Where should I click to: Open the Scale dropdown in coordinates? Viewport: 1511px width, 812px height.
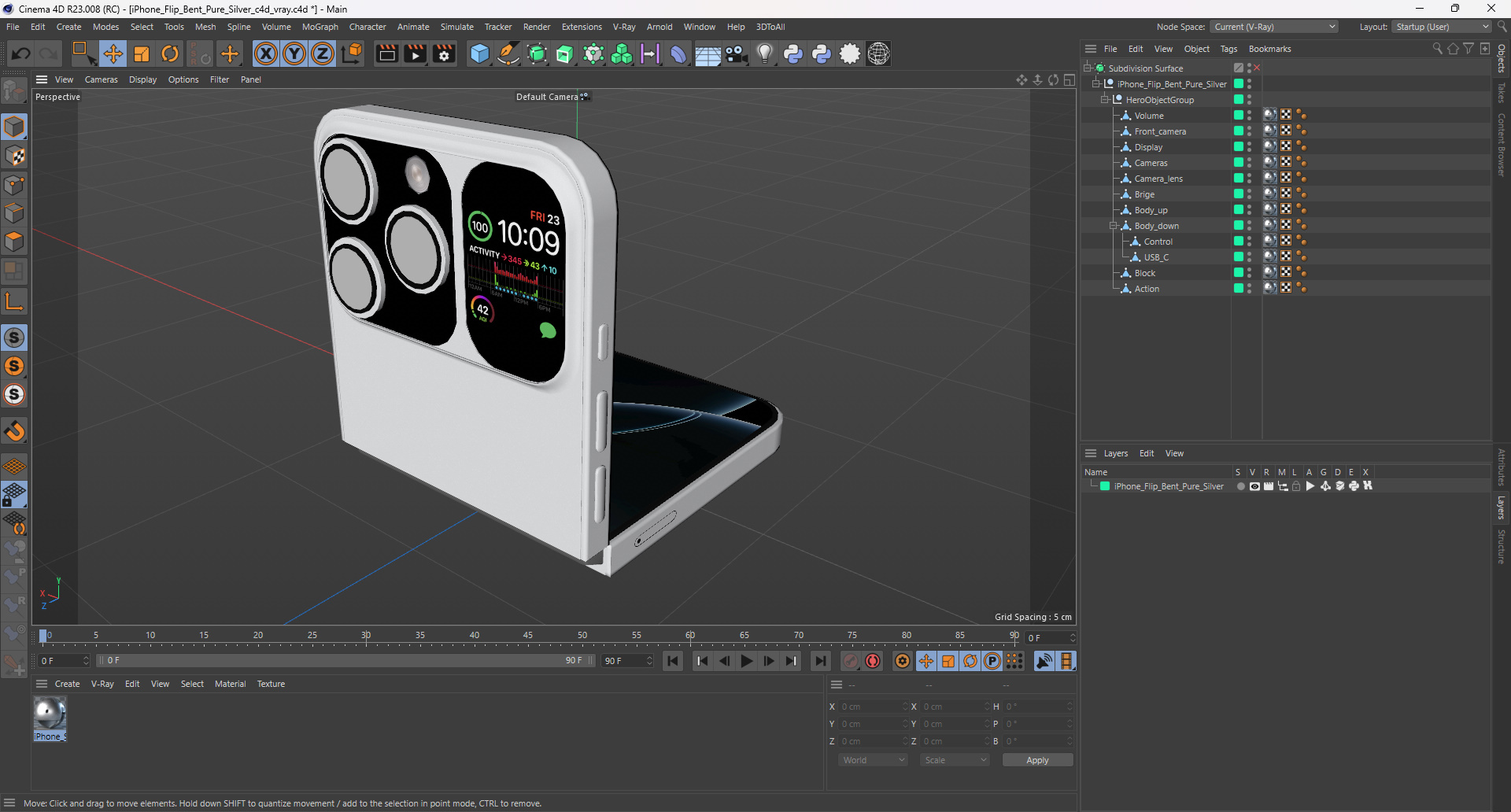coord(955,760)
